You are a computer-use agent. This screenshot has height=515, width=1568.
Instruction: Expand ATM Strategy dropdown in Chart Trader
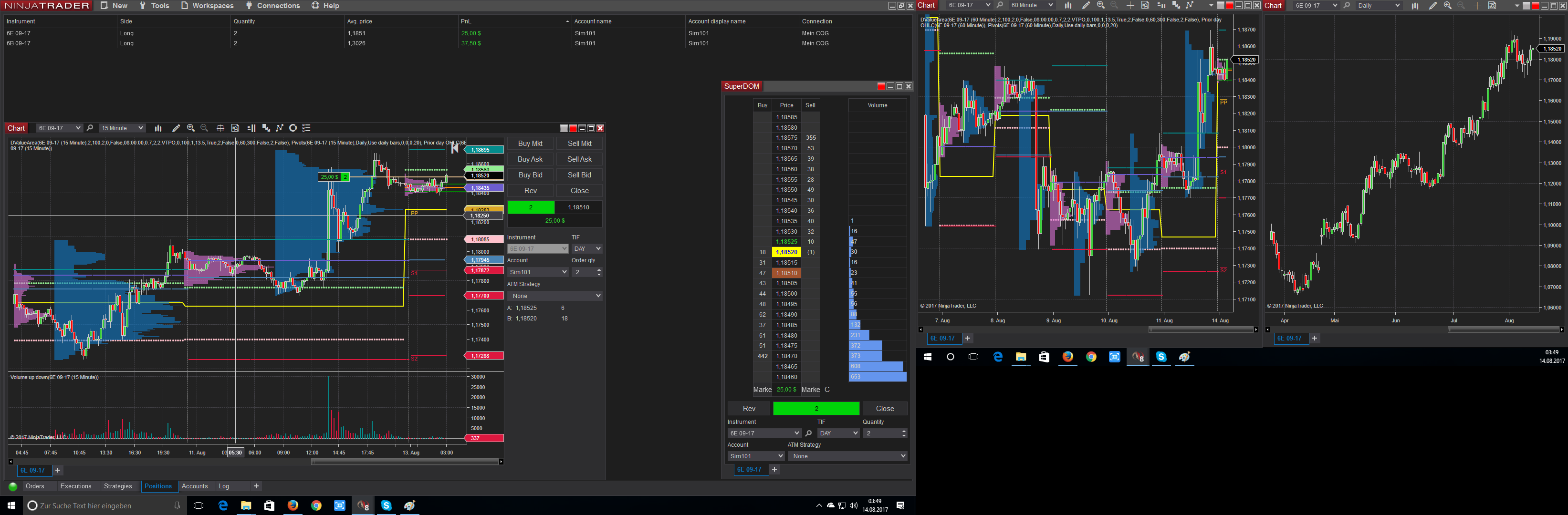554,296
